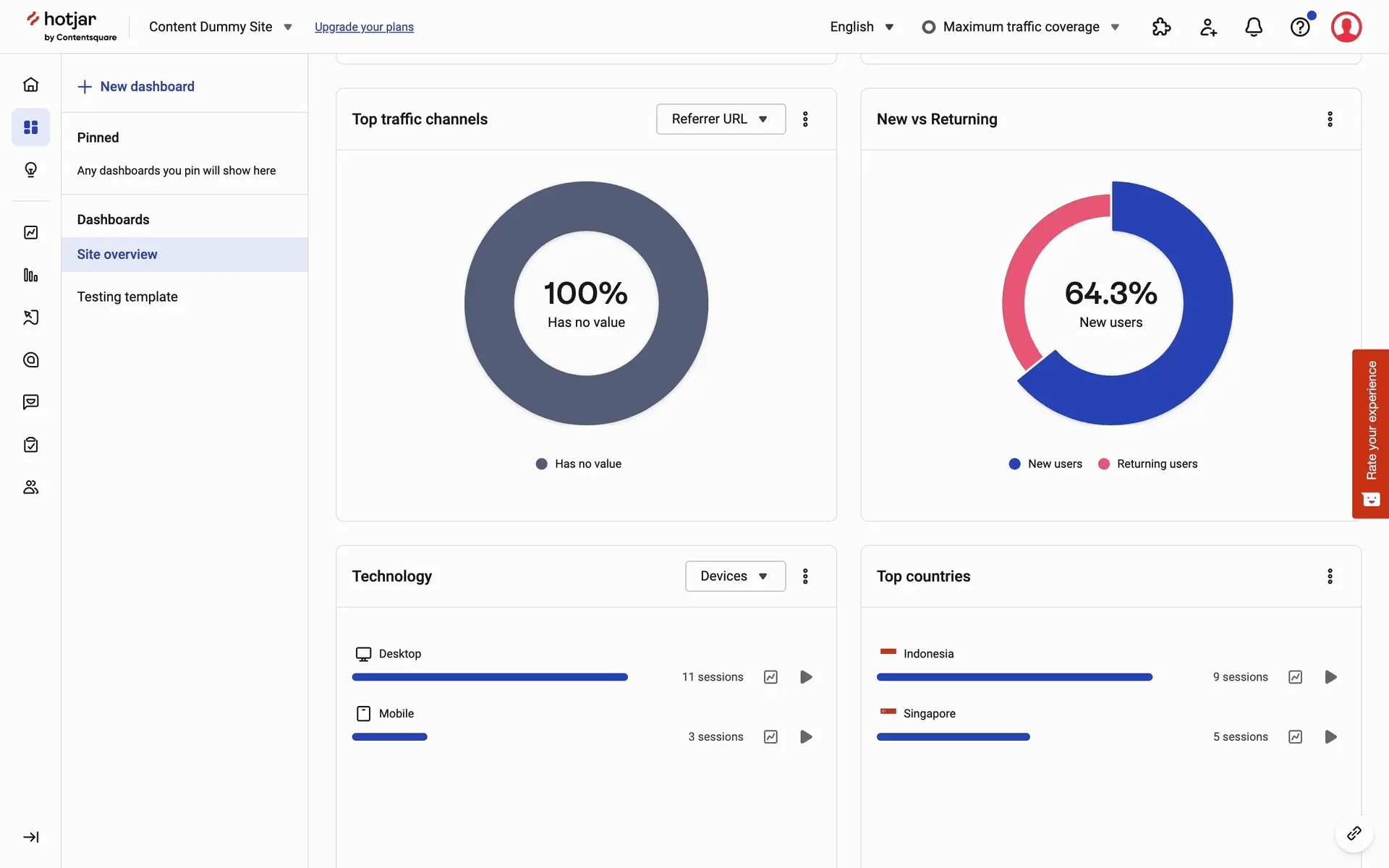Click the New dashboard button
The height and width of the screenshot is (868, 1389).
pos(136,87)
